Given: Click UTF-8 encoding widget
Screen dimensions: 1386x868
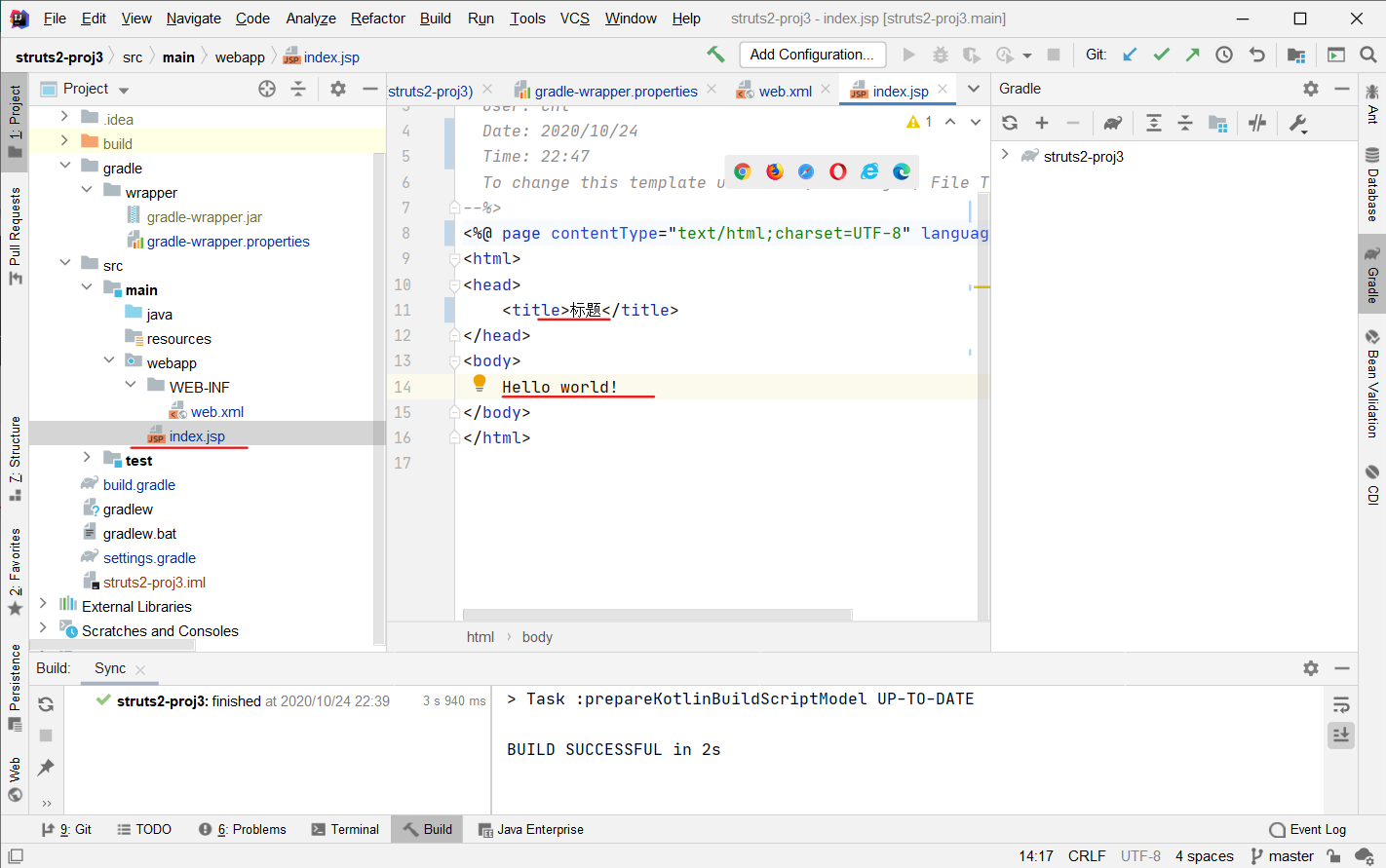Looking at the screenshot, I should 1140,855.
